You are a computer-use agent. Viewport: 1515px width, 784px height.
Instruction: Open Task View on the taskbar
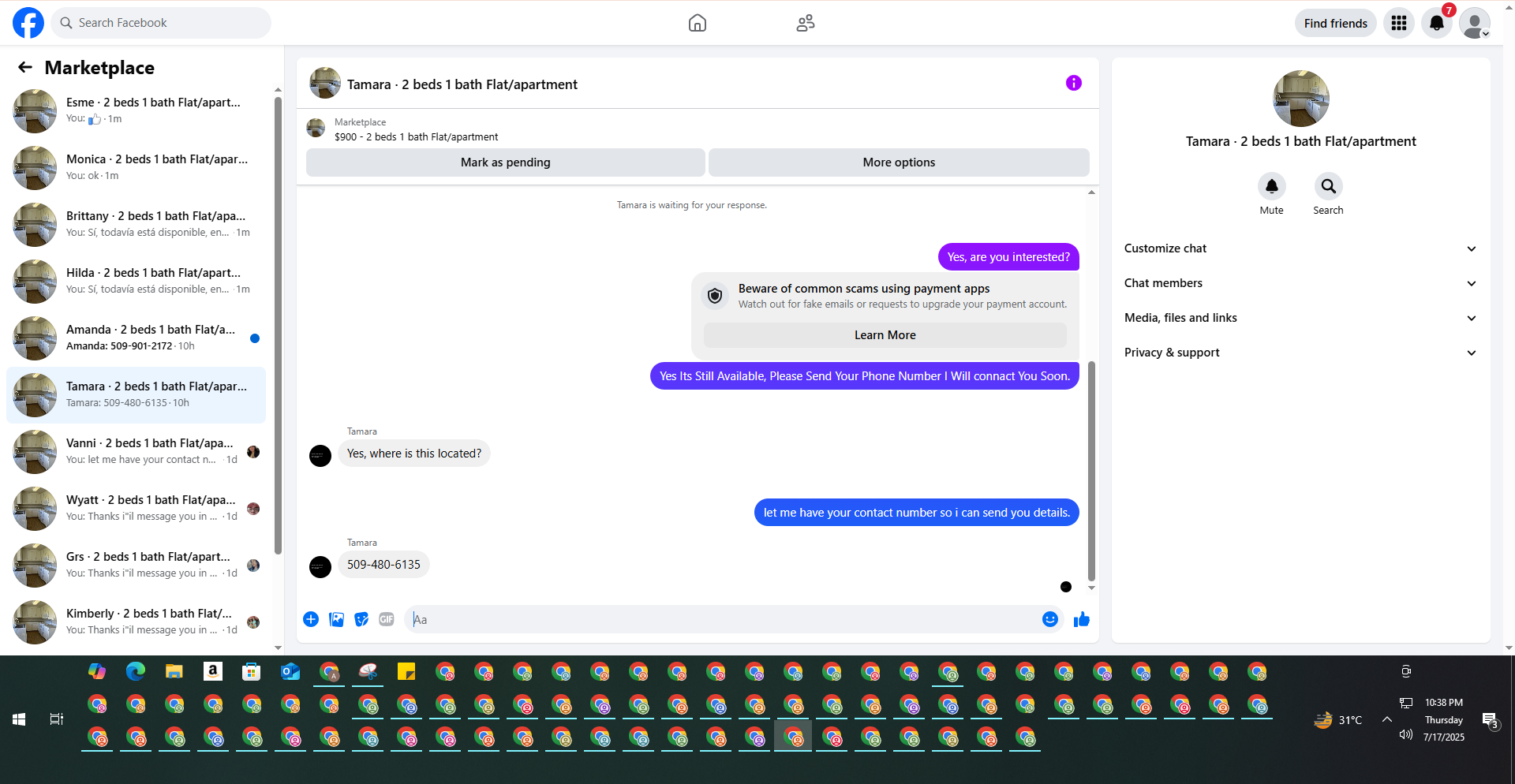57,719
